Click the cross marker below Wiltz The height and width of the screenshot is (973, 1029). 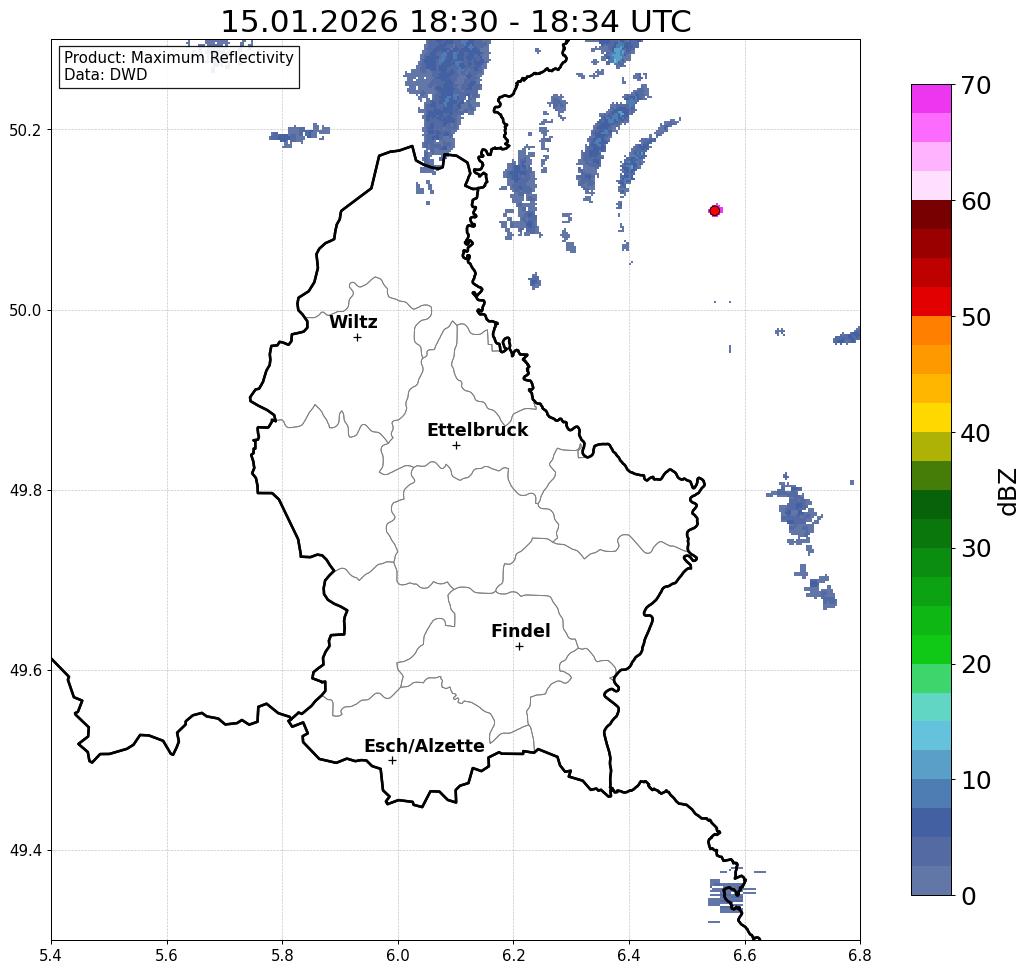[358, 338]
